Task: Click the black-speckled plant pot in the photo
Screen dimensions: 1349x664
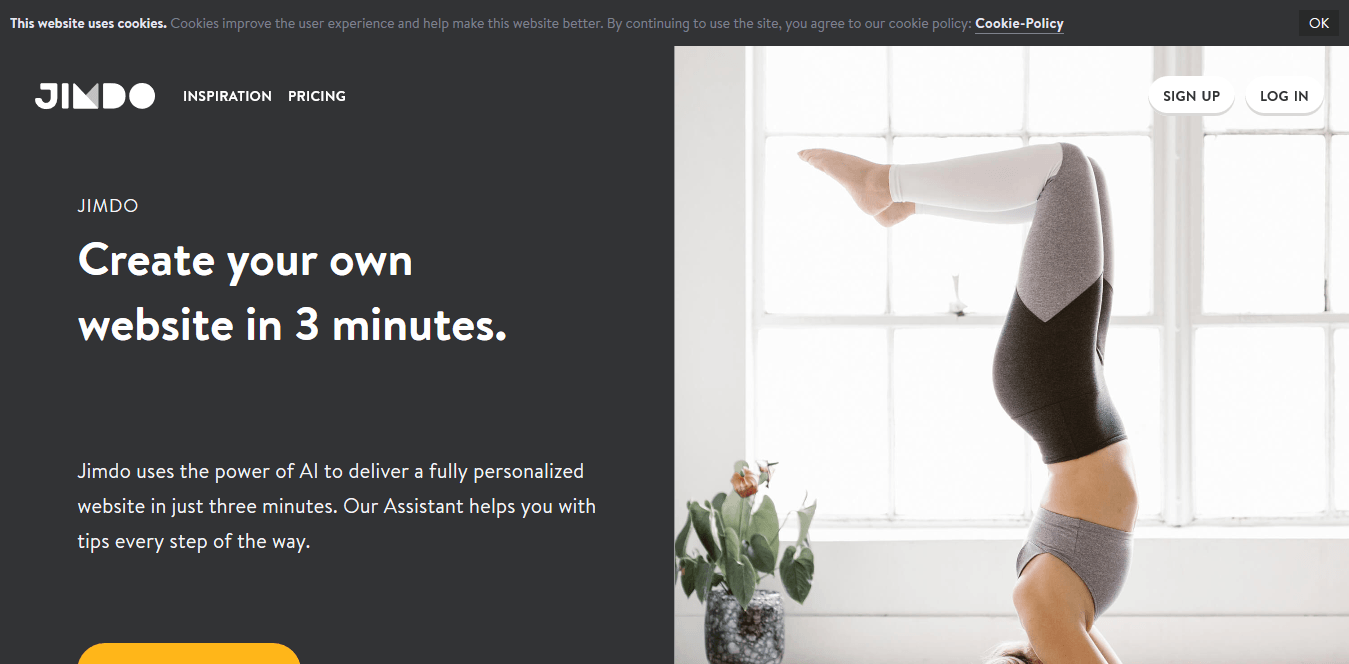Action: click(x=745, y=625)
